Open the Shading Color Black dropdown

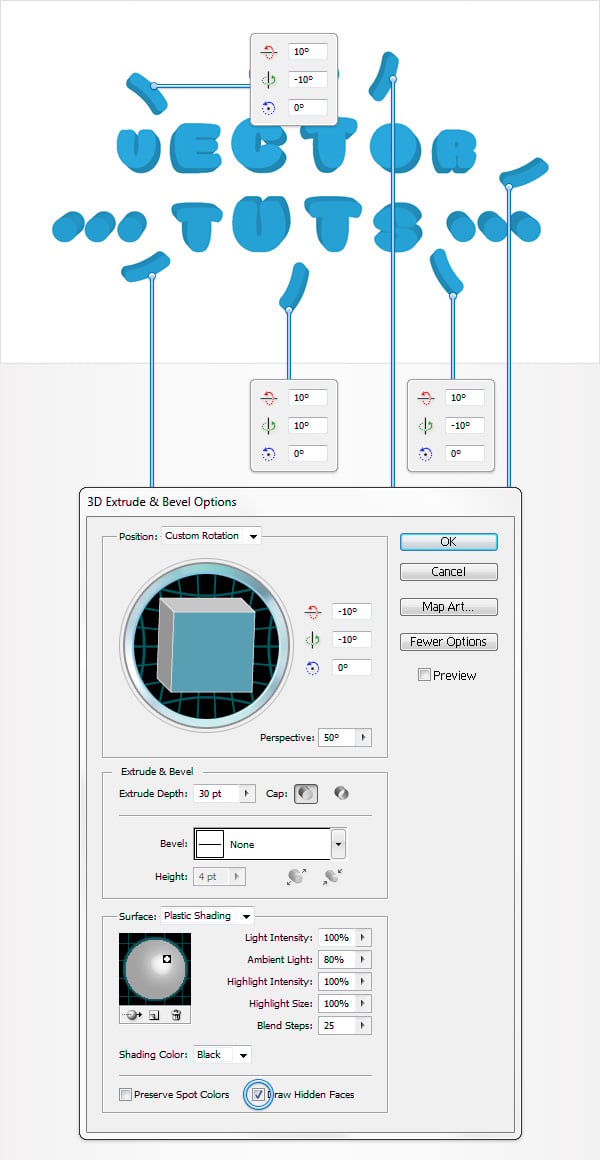pyautogui.click(x=223, y=1054)
